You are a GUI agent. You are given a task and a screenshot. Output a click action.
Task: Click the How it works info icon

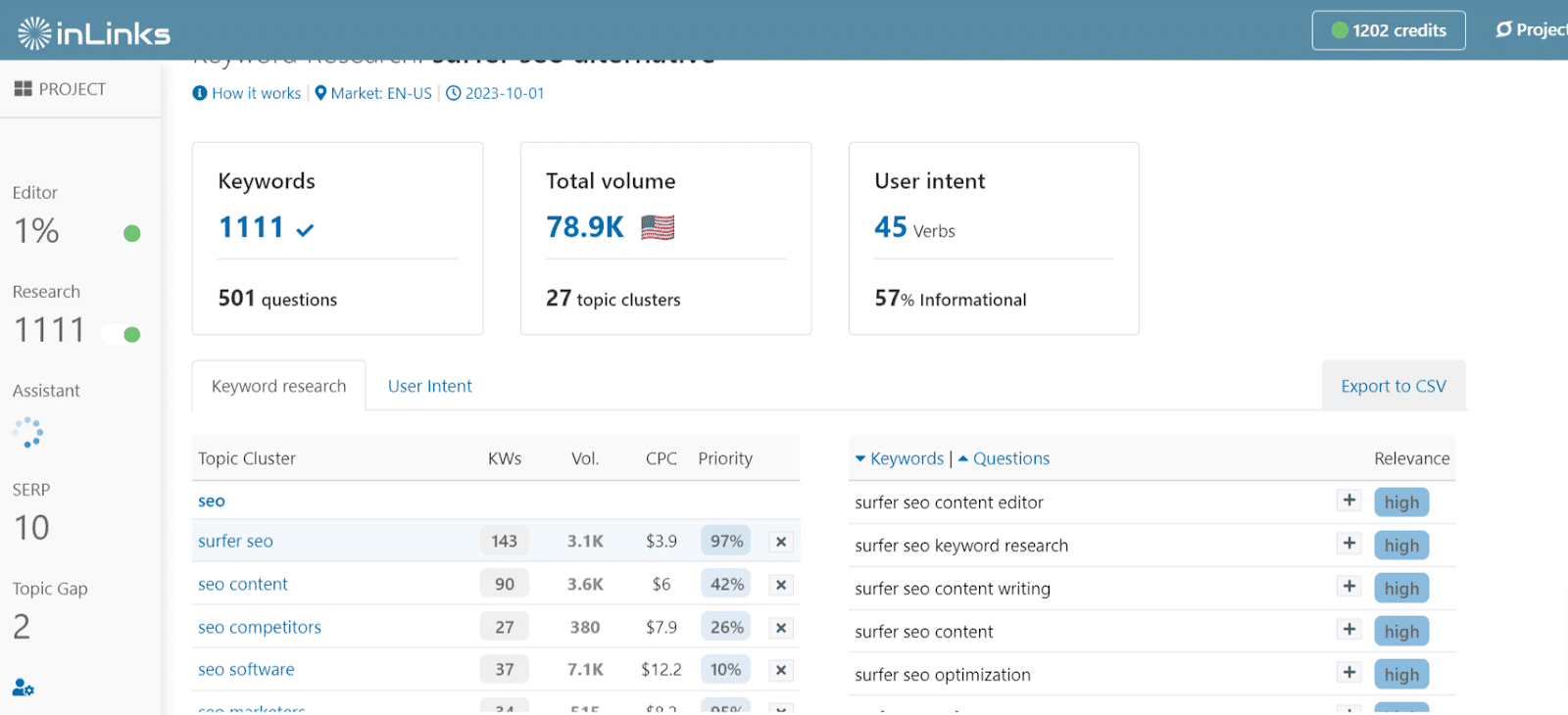tap(200, 93)
